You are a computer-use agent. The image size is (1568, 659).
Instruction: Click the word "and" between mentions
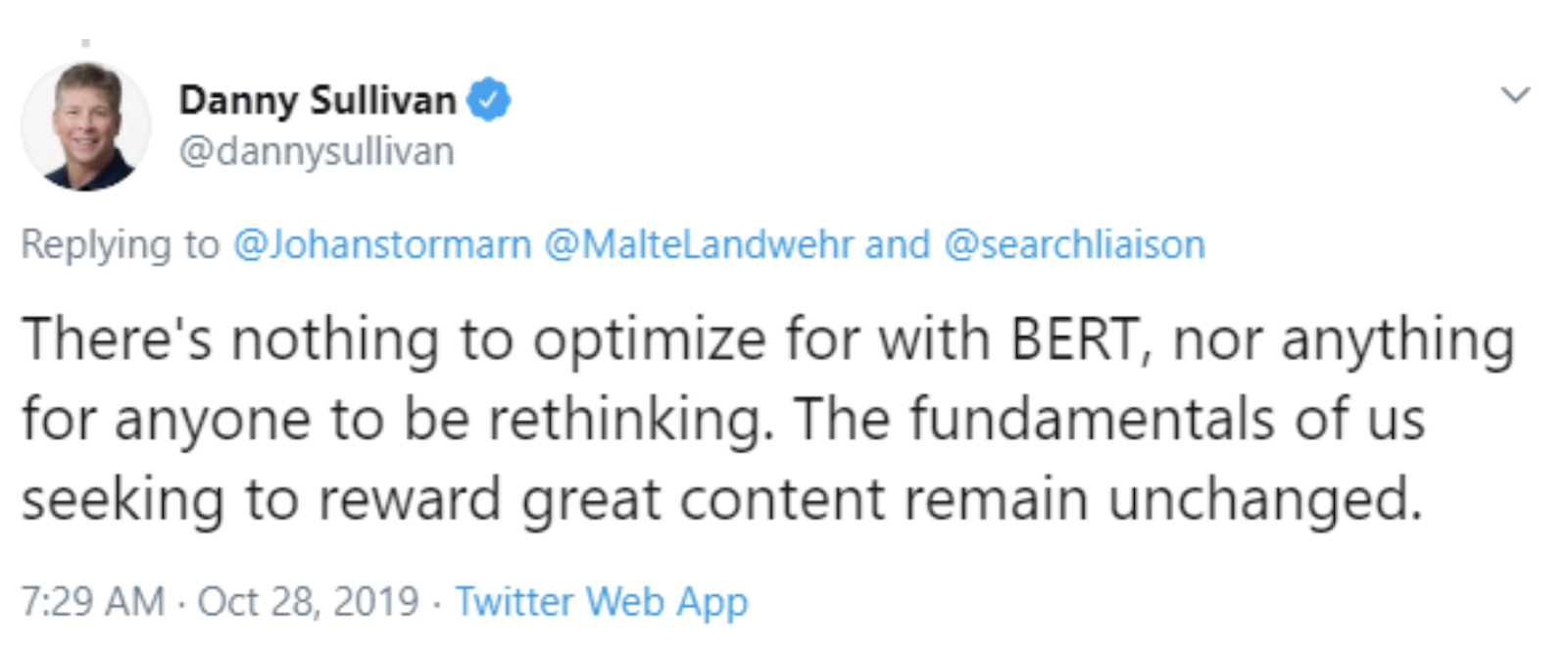897,244
